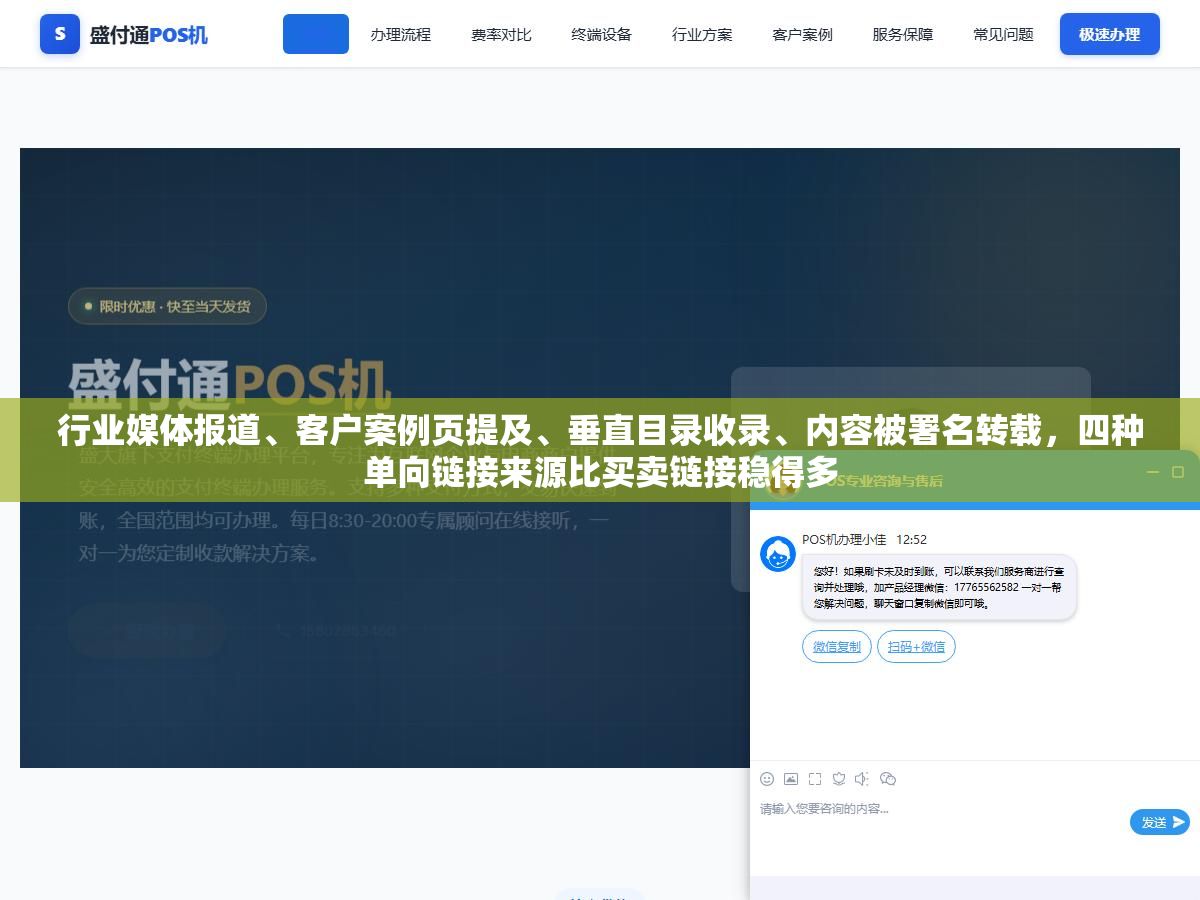Click the POS机办理小佳 12:52 agent name
The image size is (1200, 900).
864,539
